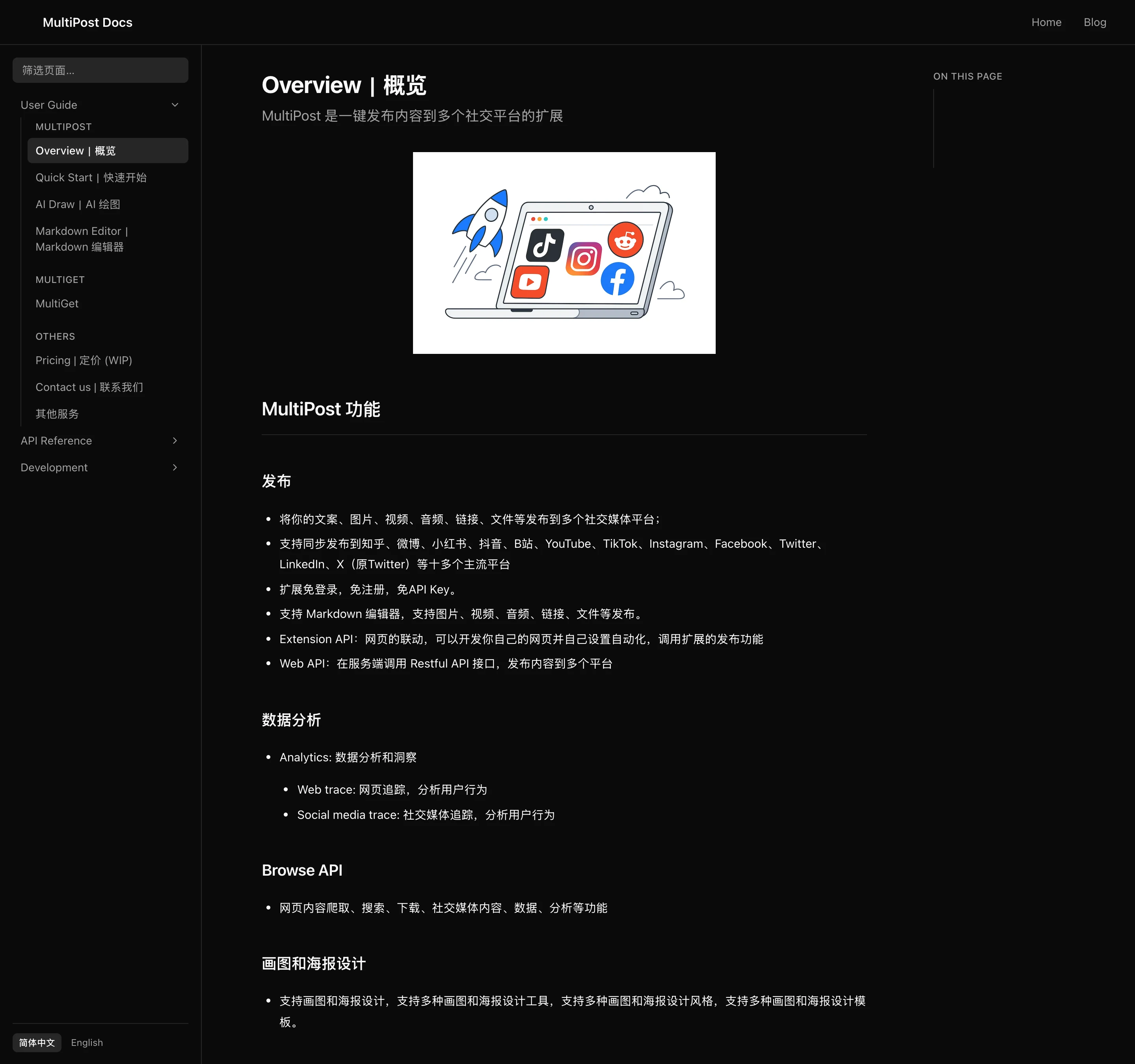Viewport: 1135px width, 1064px height.
Task: Open the Blog nav link
Action: (x=1094, y=22)
